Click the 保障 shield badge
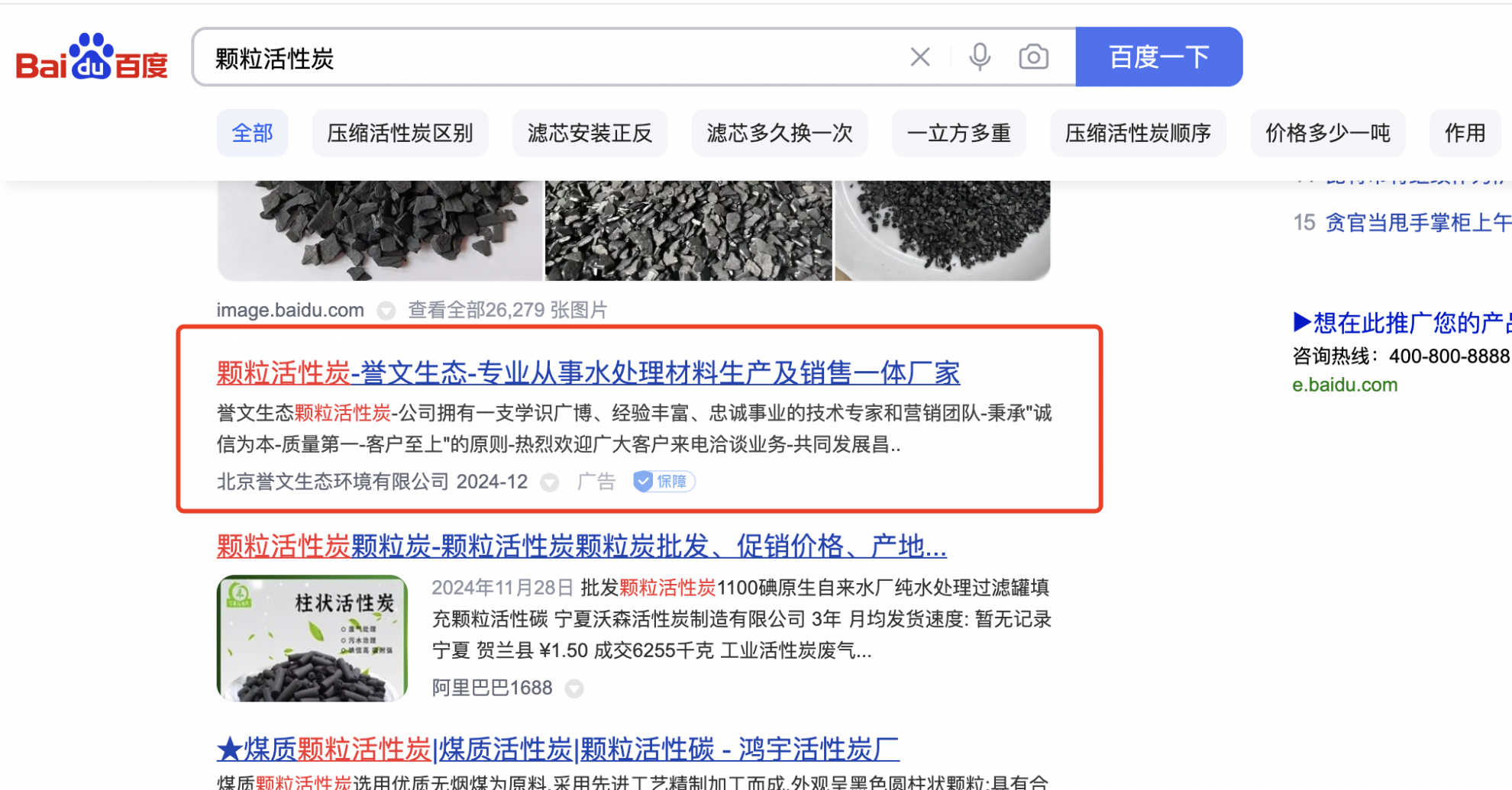 664,482
